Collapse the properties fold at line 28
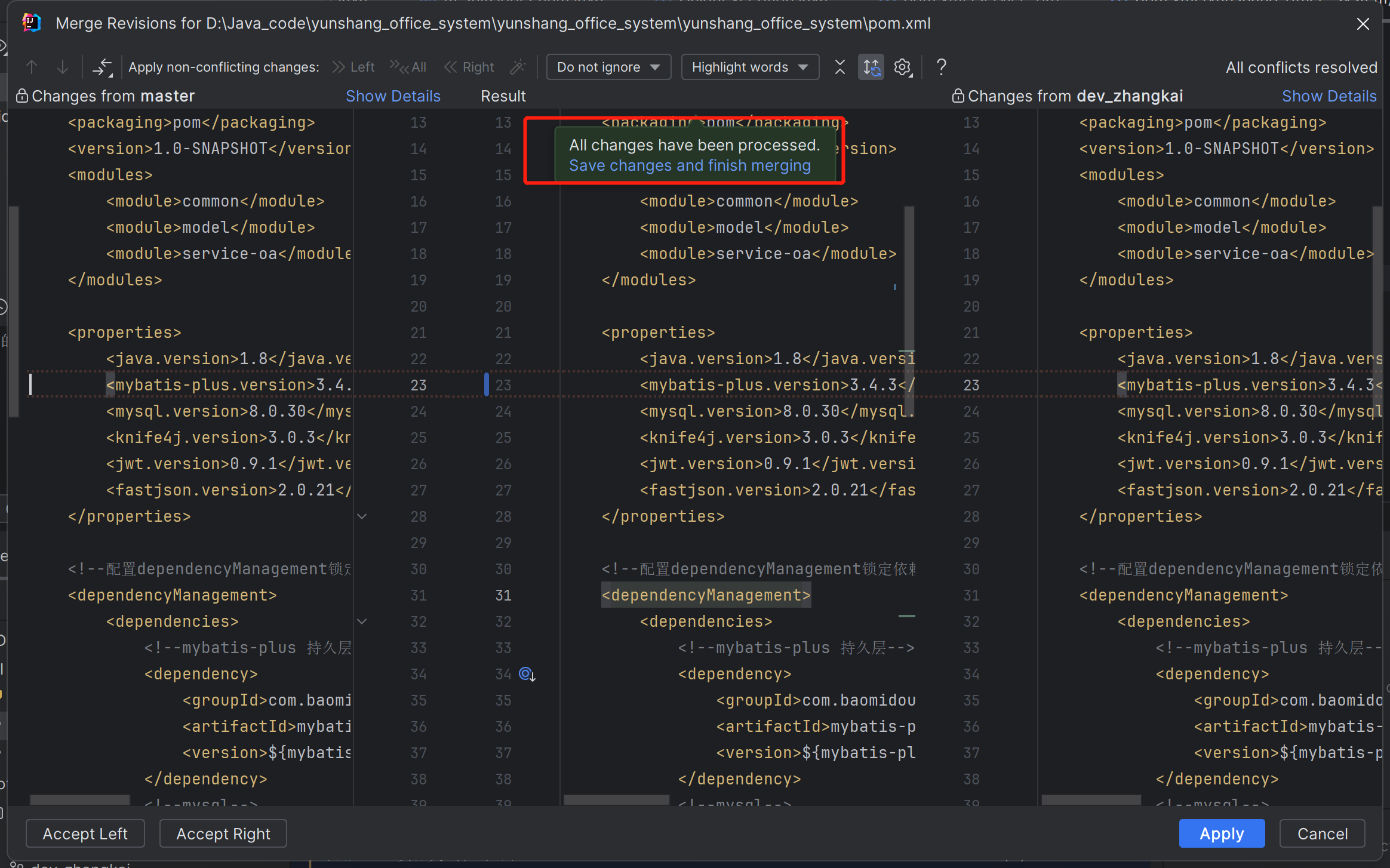1390x868 pixels. (x=362, y=516)
